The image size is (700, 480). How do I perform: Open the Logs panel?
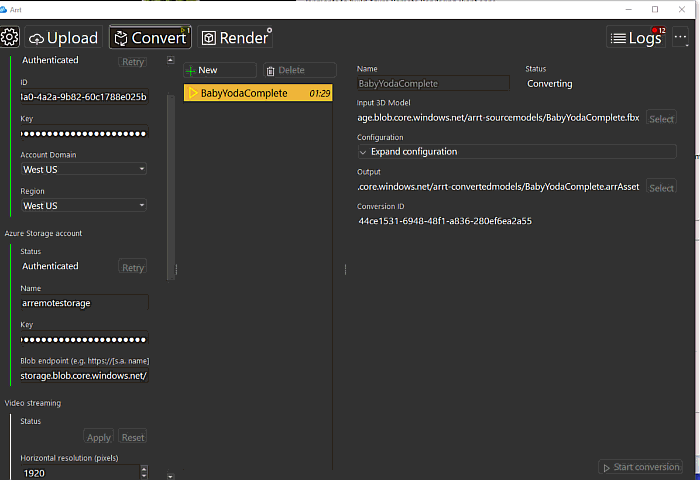tap(636, 38)
